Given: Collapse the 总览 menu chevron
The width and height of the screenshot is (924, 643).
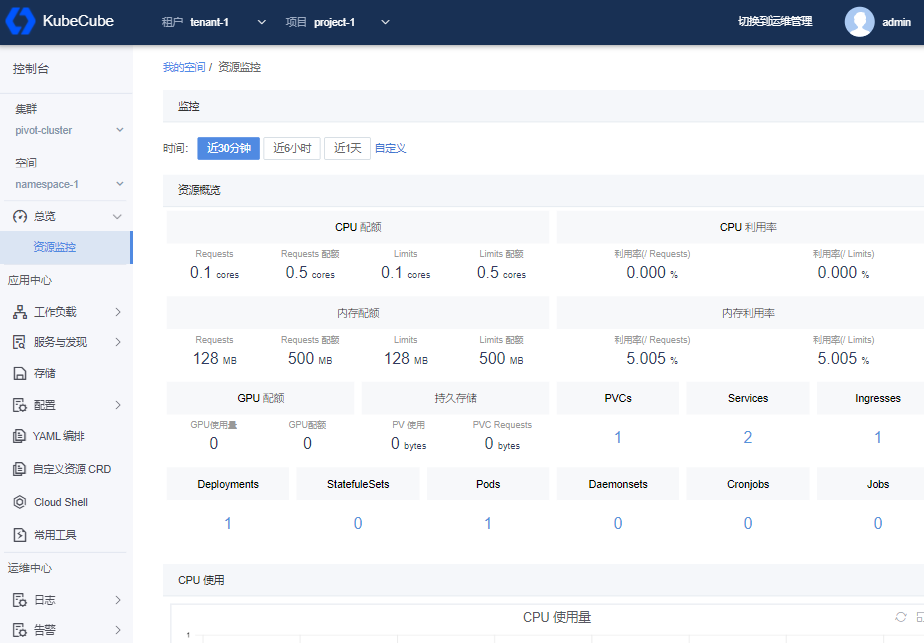Looking at the screenshot, I should pyautogui.click(x=117, y=217).
